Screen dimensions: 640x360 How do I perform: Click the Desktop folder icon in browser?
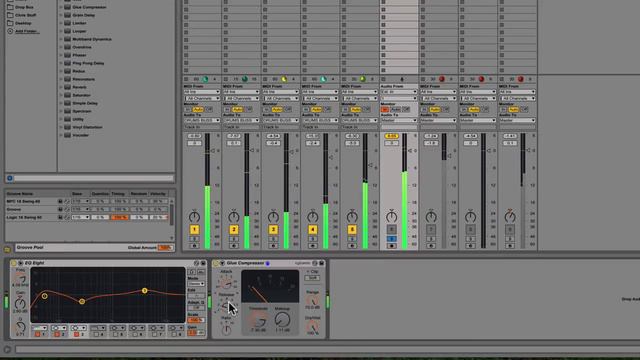tap(10, 23)
